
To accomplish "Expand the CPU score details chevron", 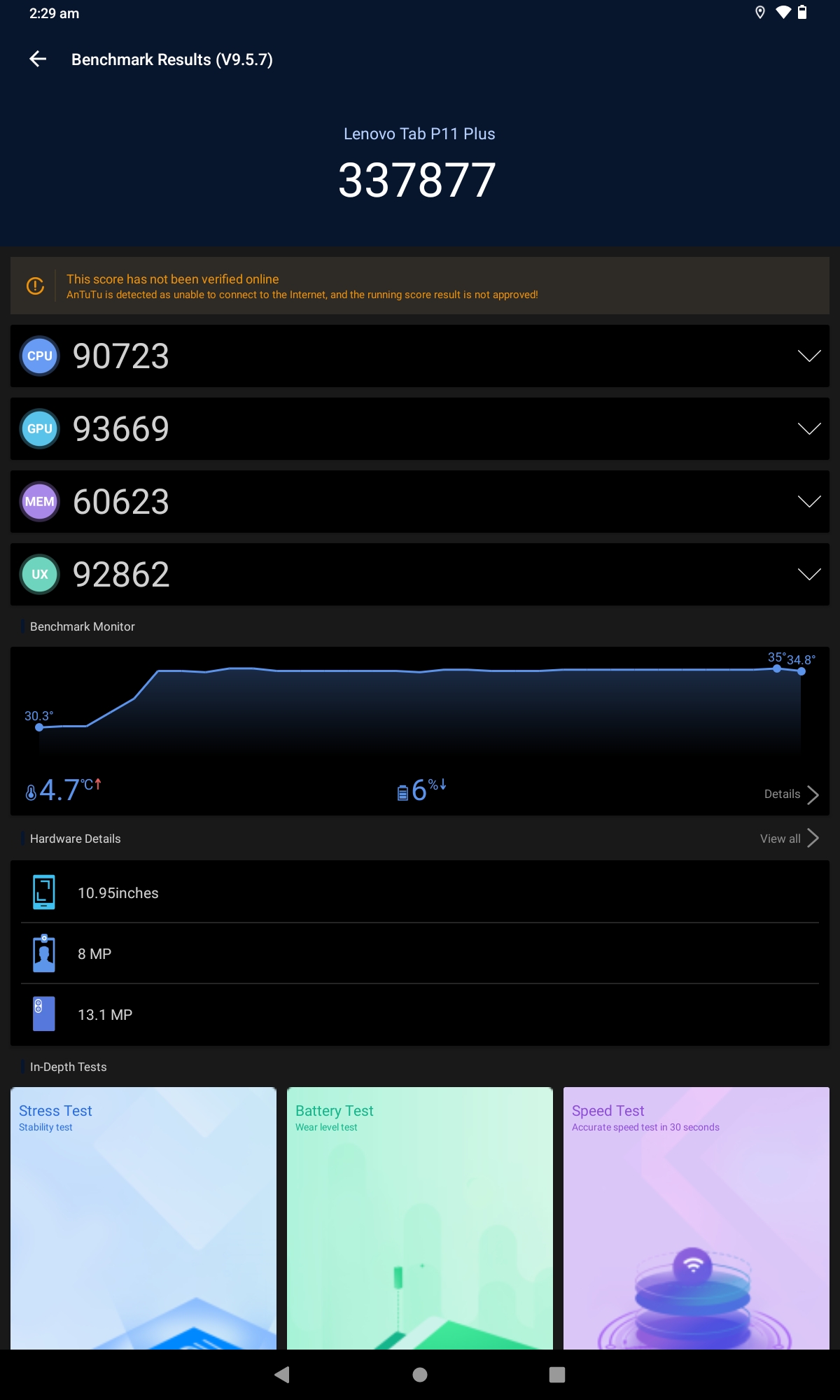I will click(808, 356).
